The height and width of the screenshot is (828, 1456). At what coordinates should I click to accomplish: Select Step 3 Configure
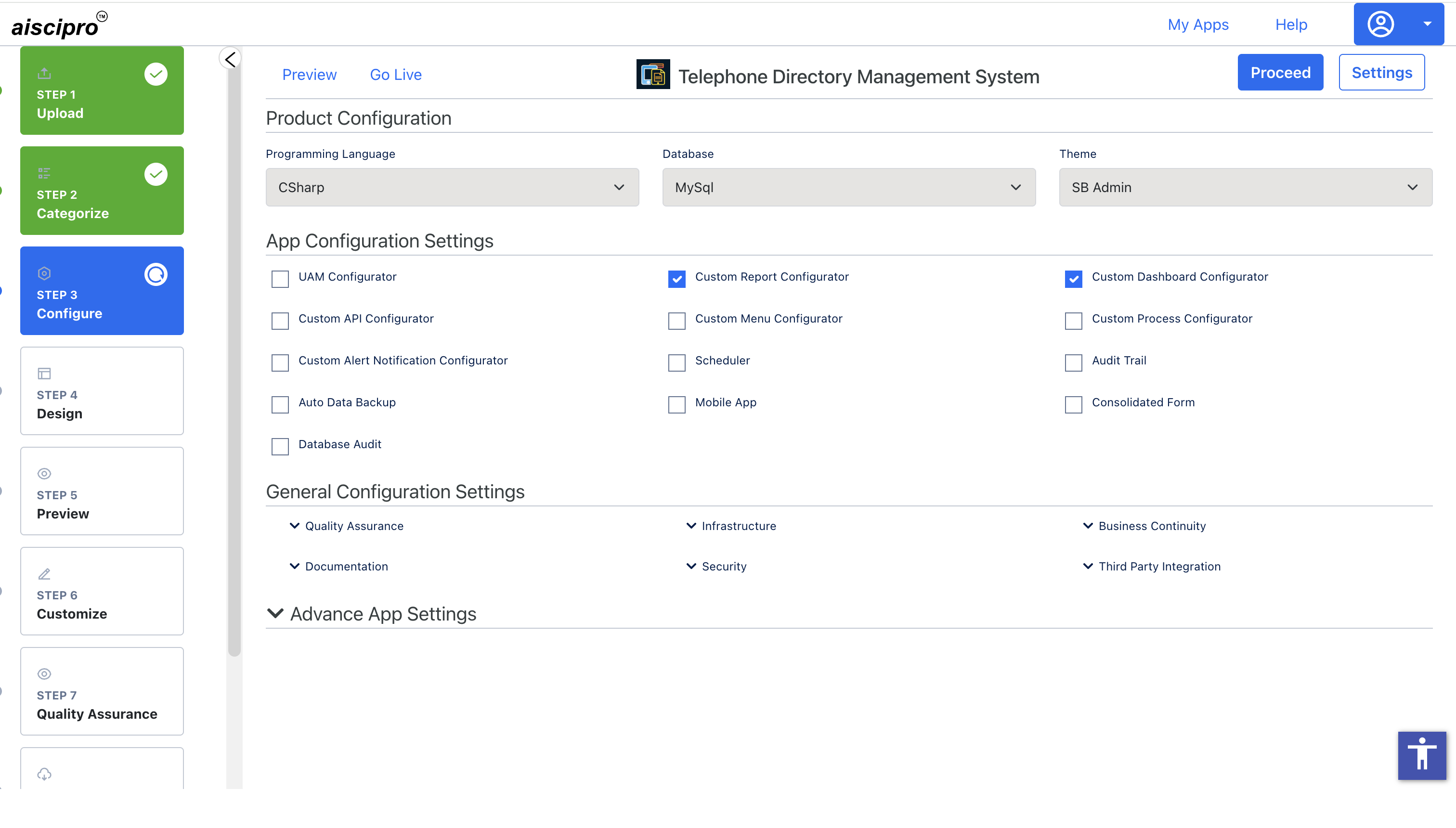[102, 291]
